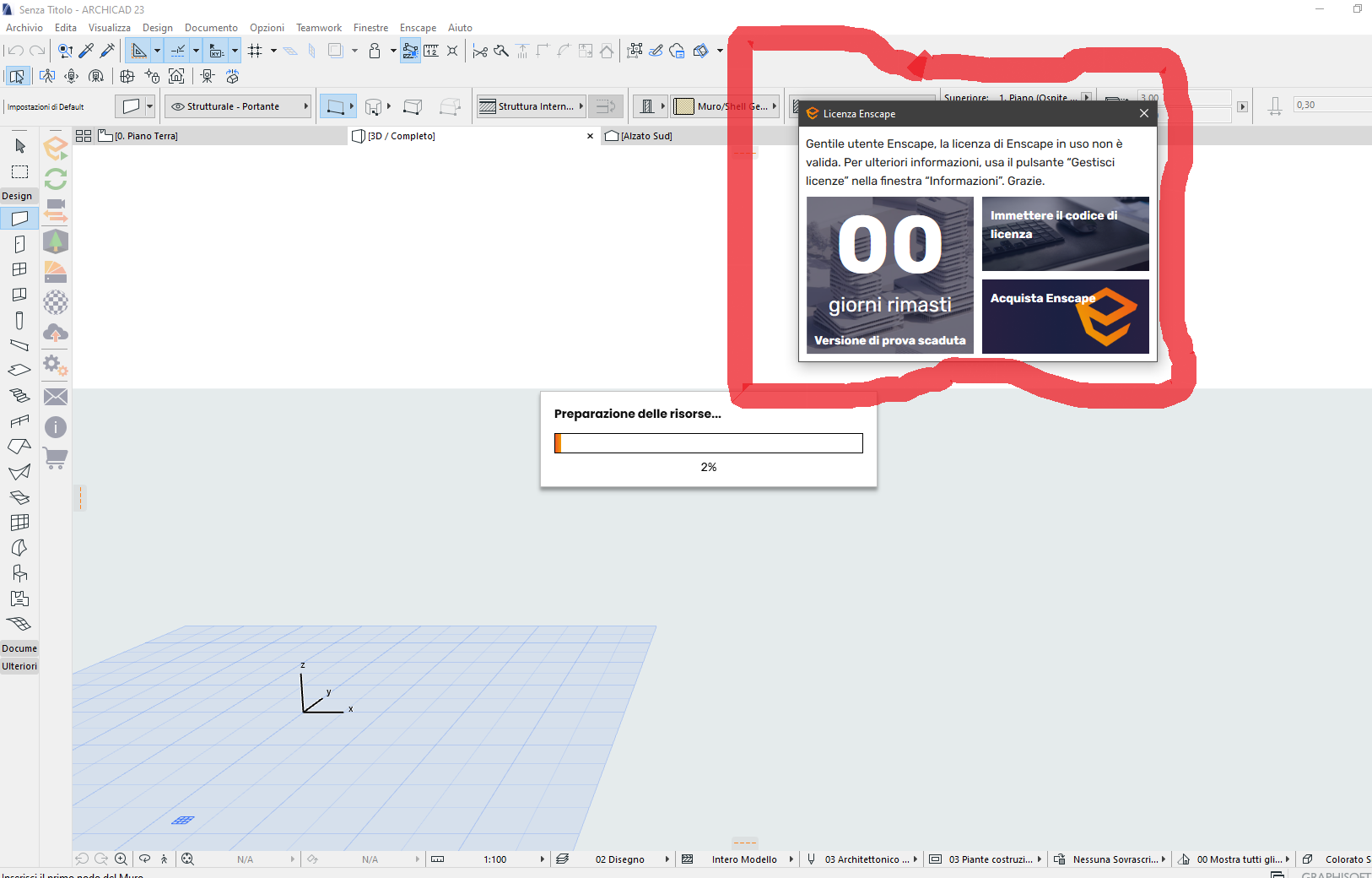The image size is (1372, 878).
Task: Choose the Curtain Wall tool
Action: pyautogui.click(x=19, y=523)
